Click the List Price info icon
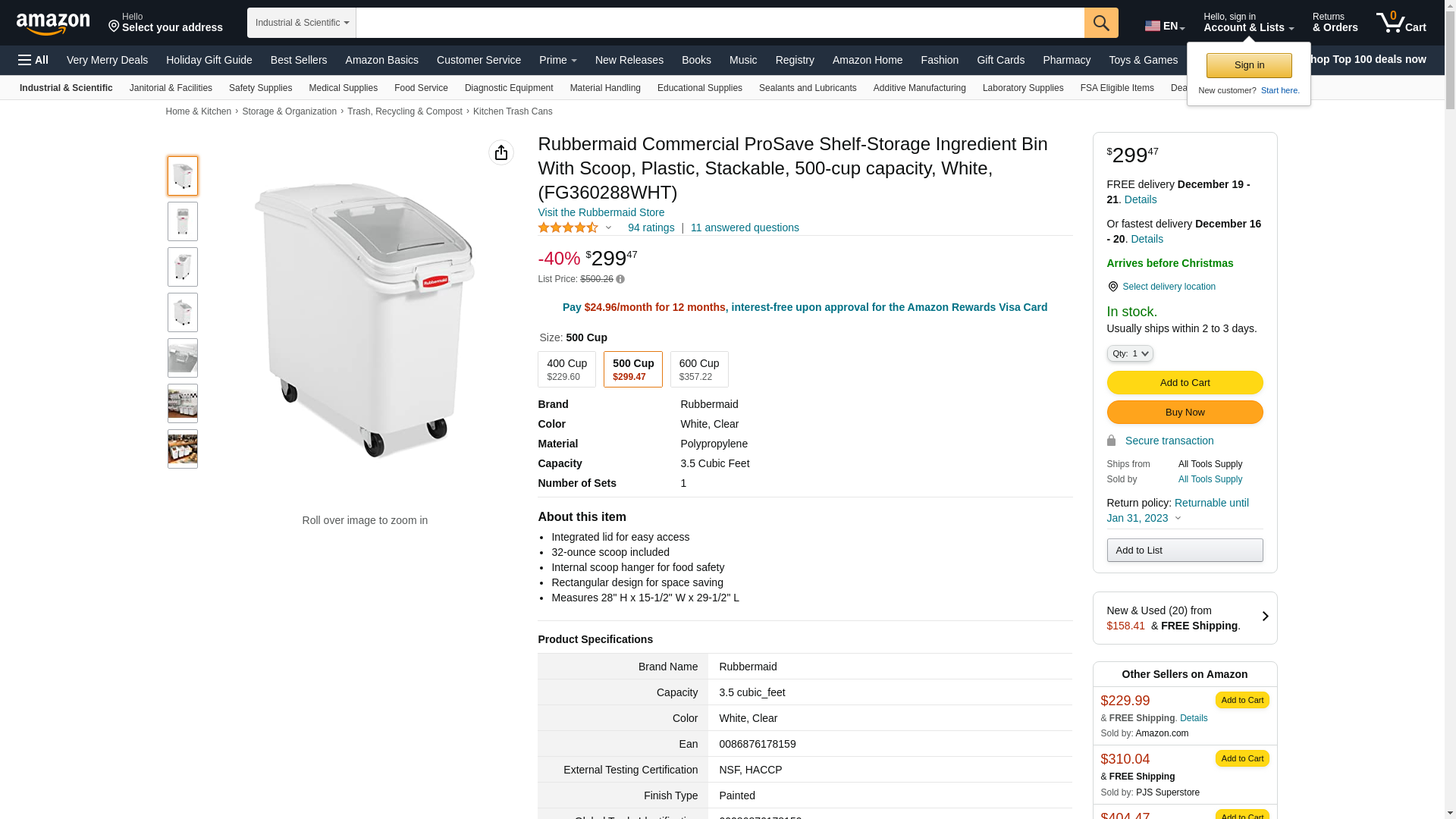The image size is (1456, 819). 620,280
